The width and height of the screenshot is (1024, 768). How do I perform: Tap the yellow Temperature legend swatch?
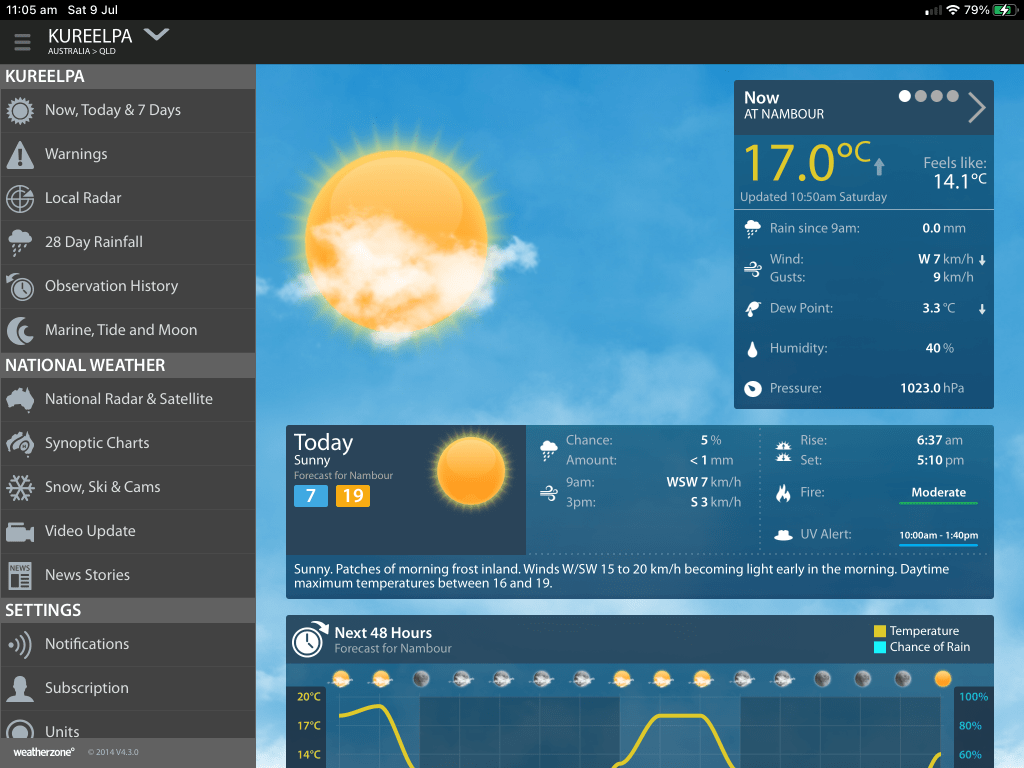(x=880, y=631)
